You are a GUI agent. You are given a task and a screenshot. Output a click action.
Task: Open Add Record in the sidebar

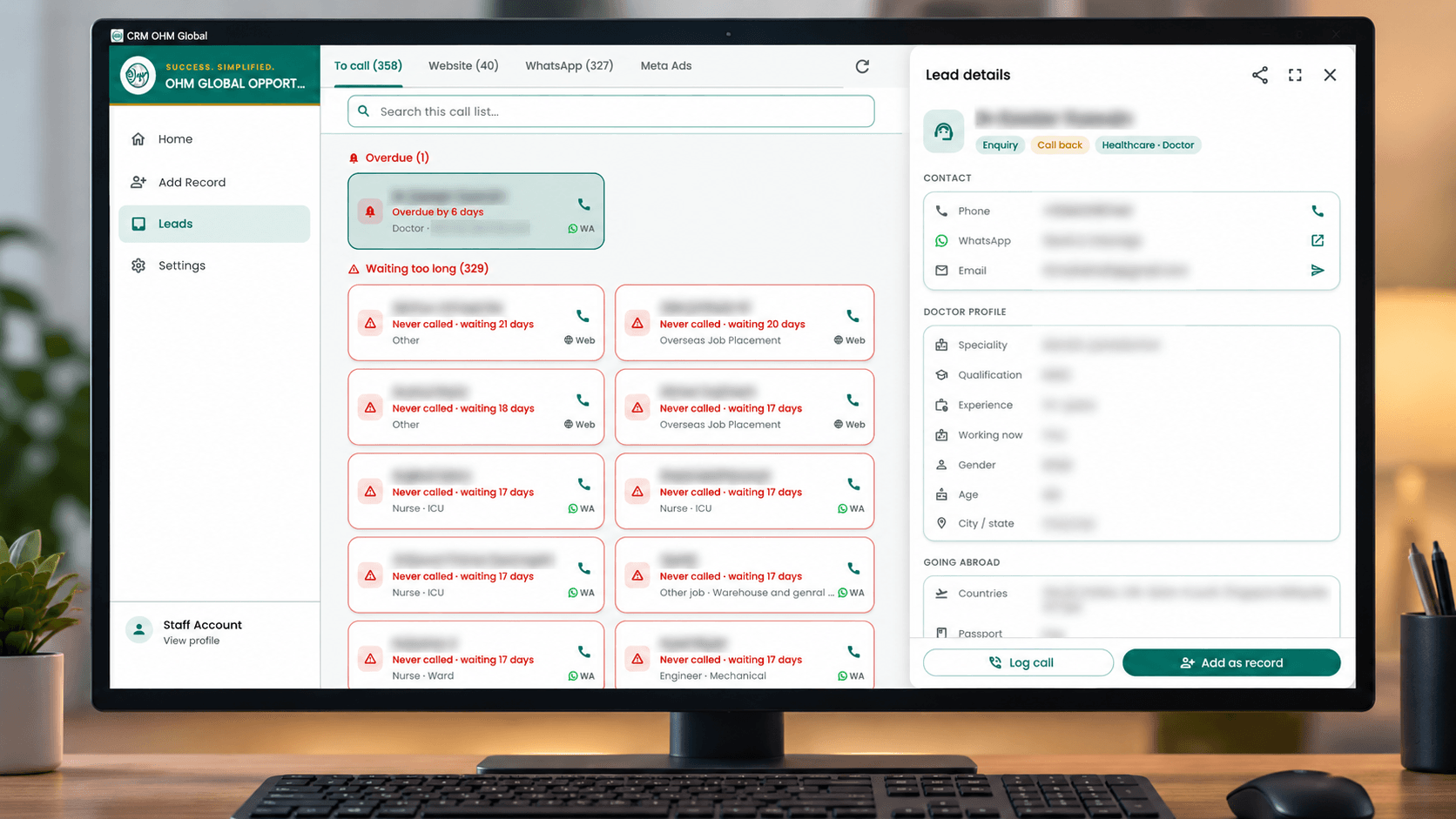pos(214,182)
